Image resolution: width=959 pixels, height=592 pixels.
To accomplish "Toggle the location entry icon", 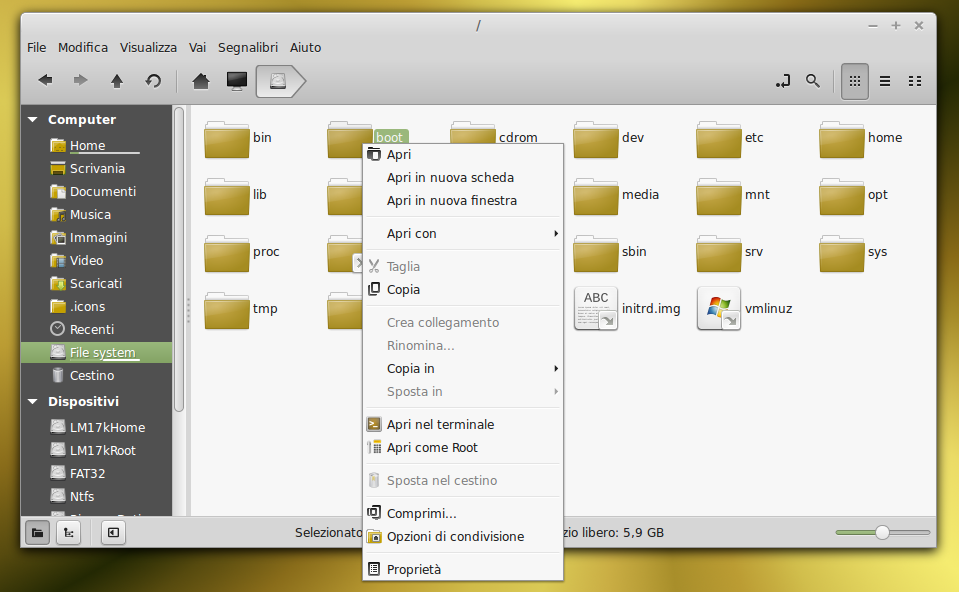I will (x=783, y=81).
